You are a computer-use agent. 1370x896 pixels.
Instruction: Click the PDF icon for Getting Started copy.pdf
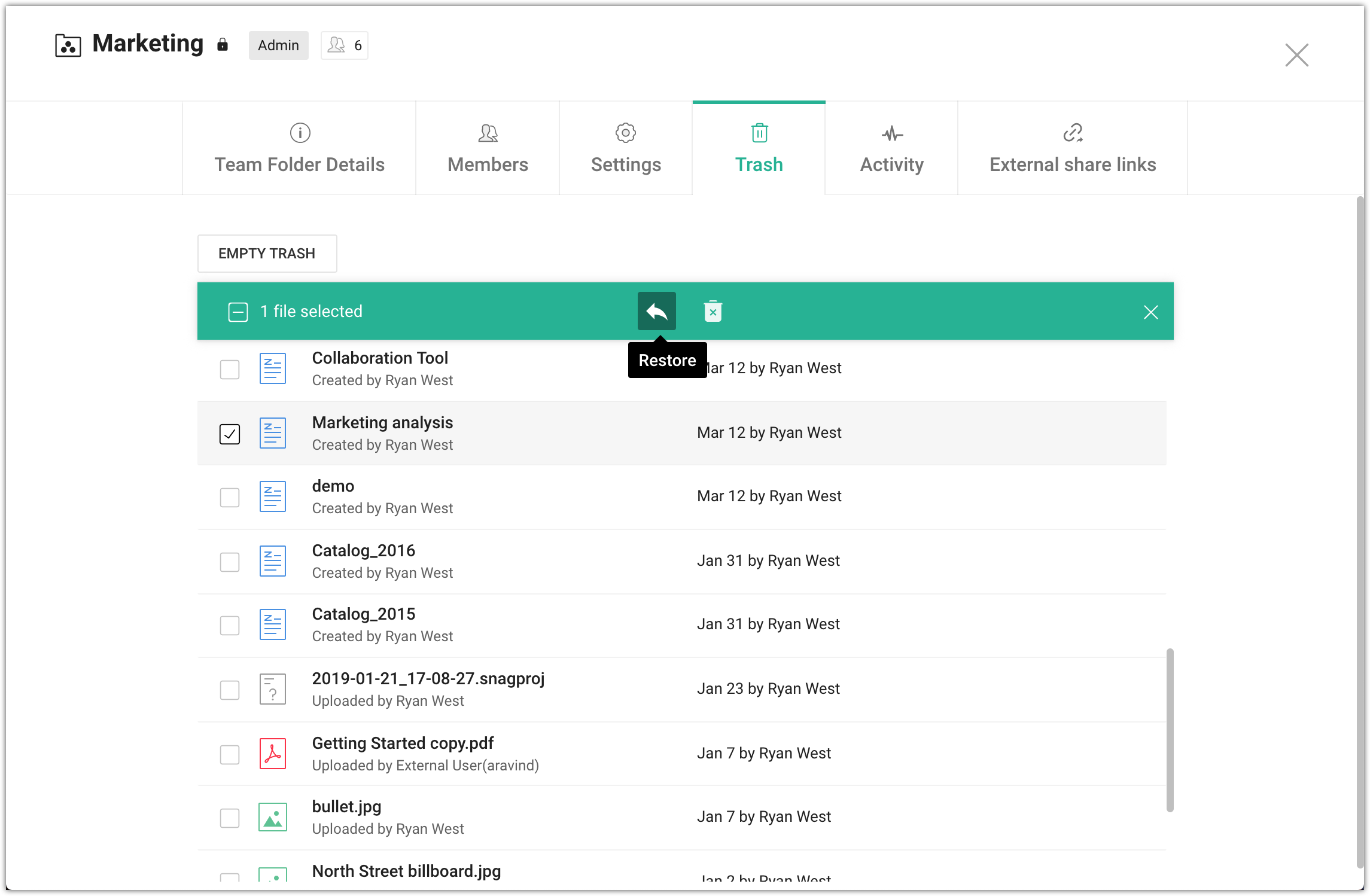coord(272,753)
